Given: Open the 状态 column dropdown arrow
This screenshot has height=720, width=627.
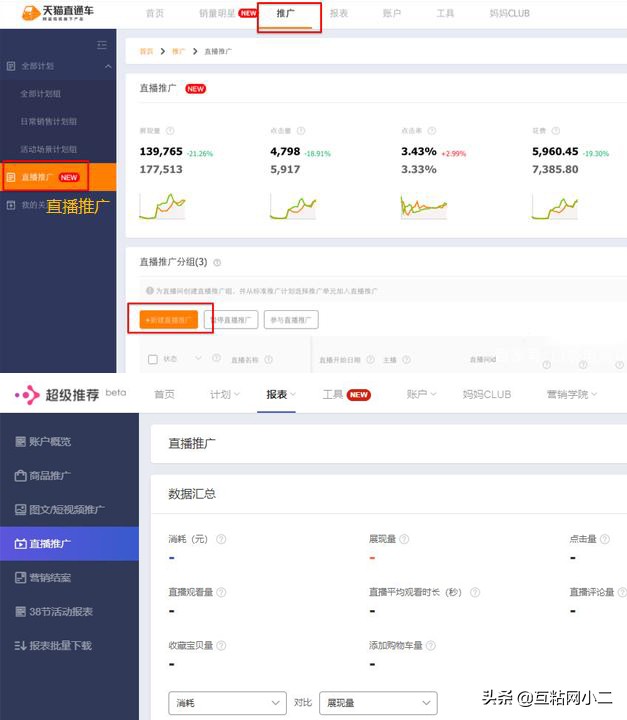Looking at the screenshot, I should tap(198, 358).
